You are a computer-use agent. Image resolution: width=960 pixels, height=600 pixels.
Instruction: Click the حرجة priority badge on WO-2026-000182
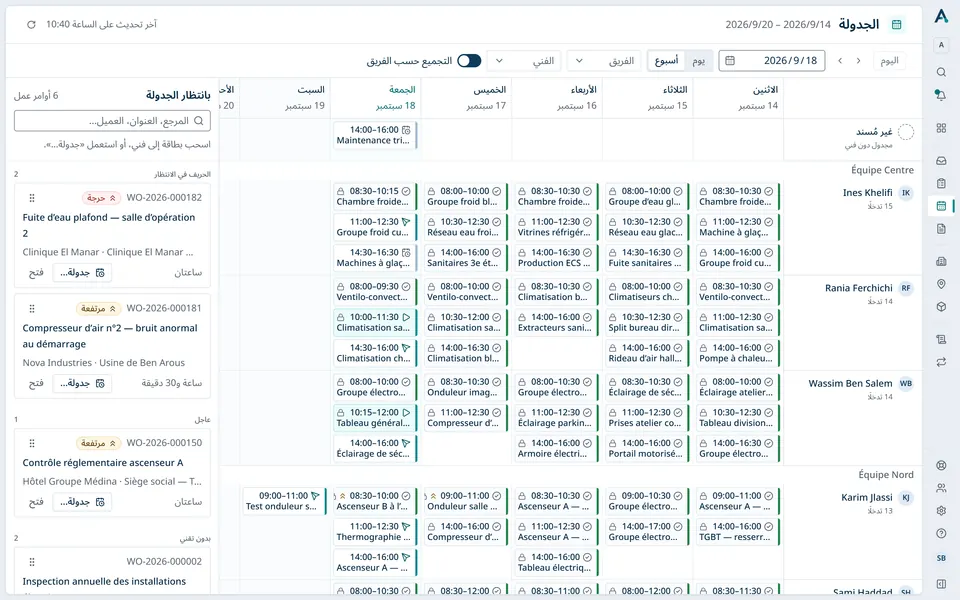tap(101, 198)
